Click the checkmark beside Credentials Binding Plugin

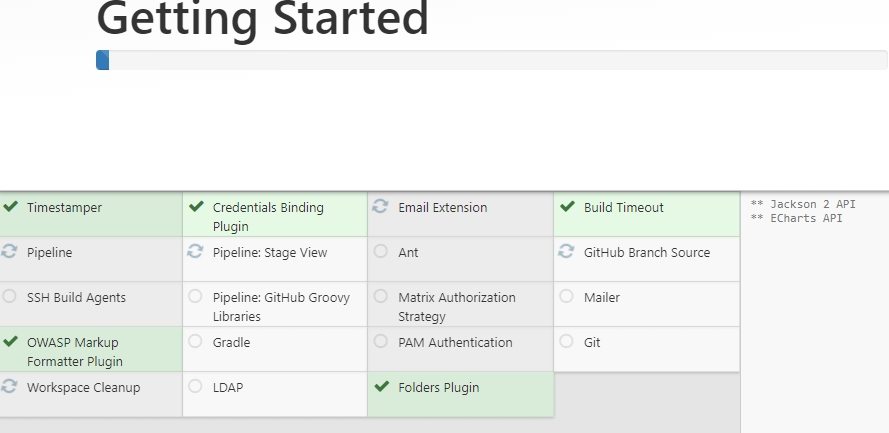pos(196,206)
